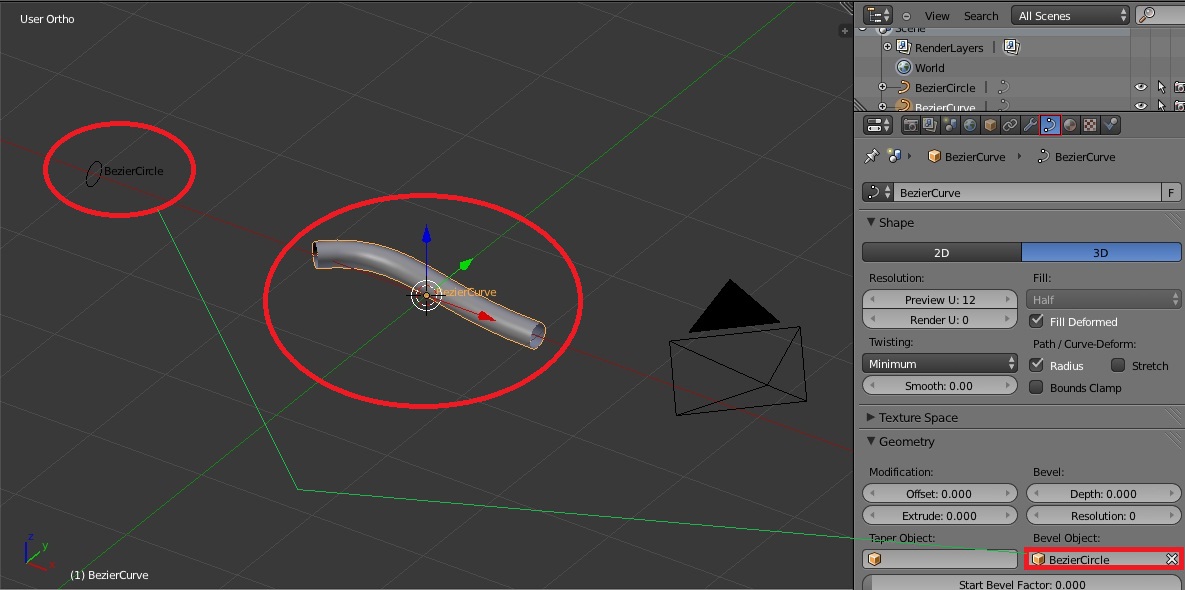Expand the RenderLayers tree item
Image resolution: width=1185 pixels, height=590 pixels.
click(x=887, y=47)
